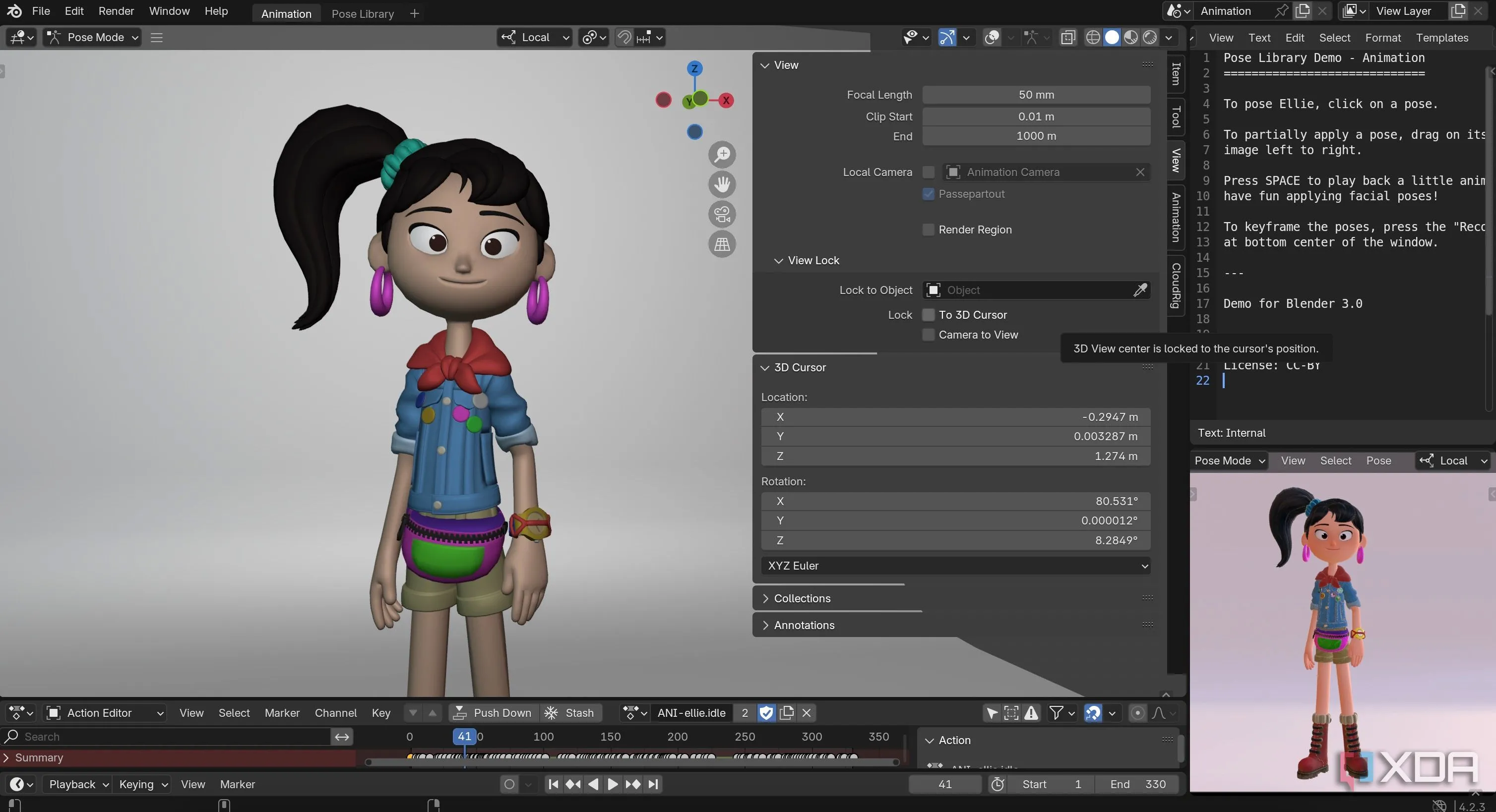Viewport: 1496px width, 812px height.
Task: Open the Templates menu in text editor
Action: 1441,38
